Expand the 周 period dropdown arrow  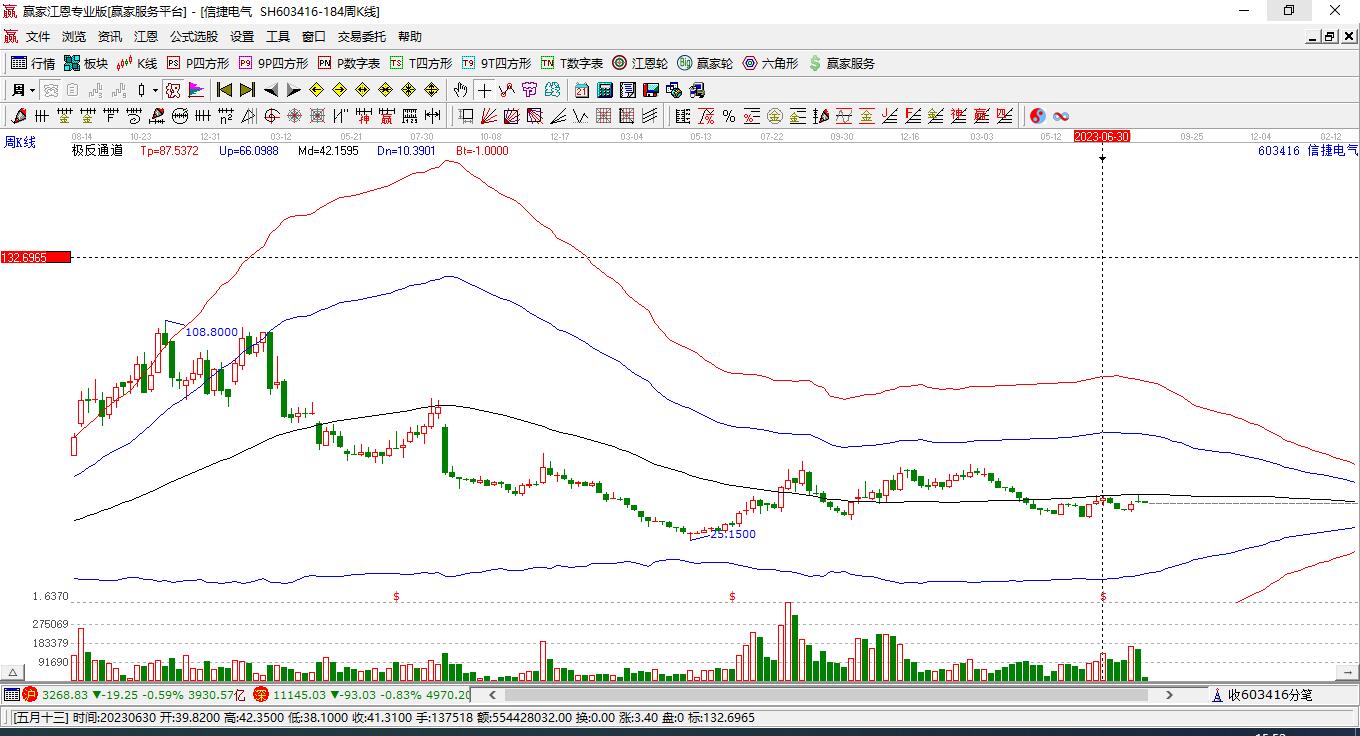coord(32,90)
